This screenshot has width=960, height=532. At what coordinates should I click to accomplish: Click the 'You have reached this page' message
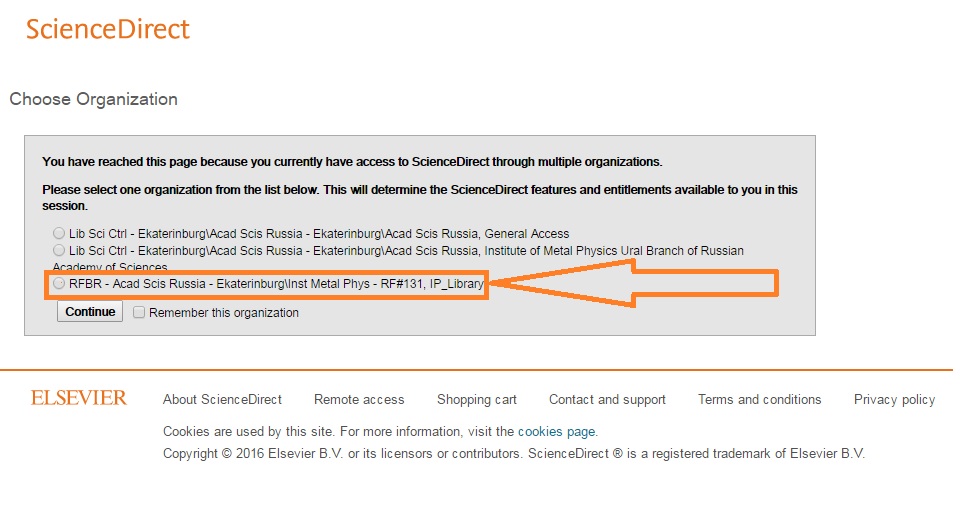352,162
